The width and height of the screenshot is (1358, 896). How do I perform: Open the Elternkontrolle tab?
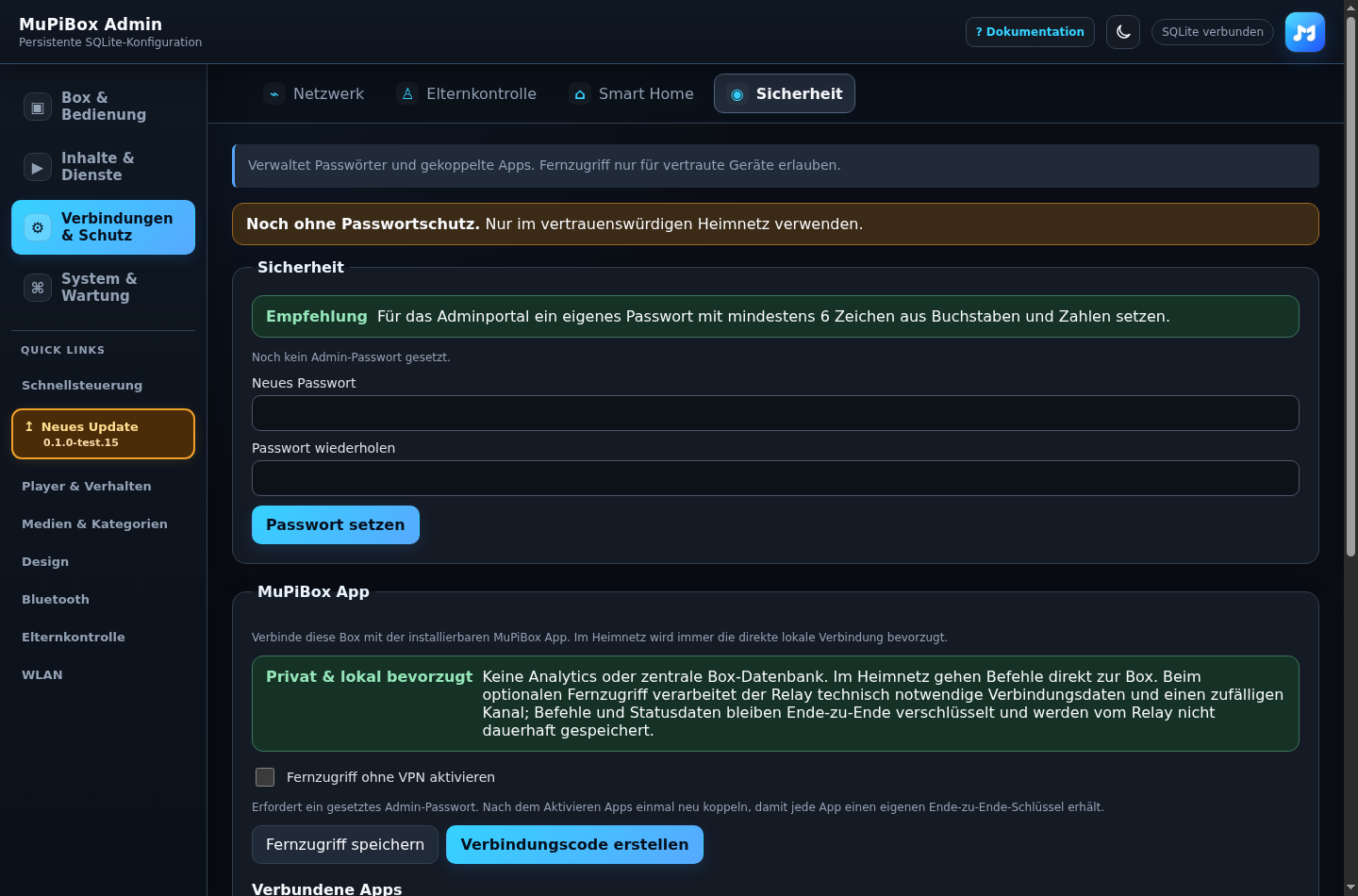[467, 93]
